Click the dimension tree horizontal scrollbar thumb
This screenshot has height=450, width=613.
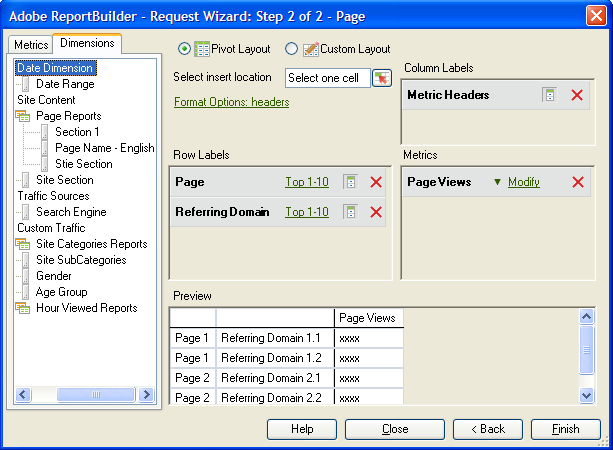point(96,394)
